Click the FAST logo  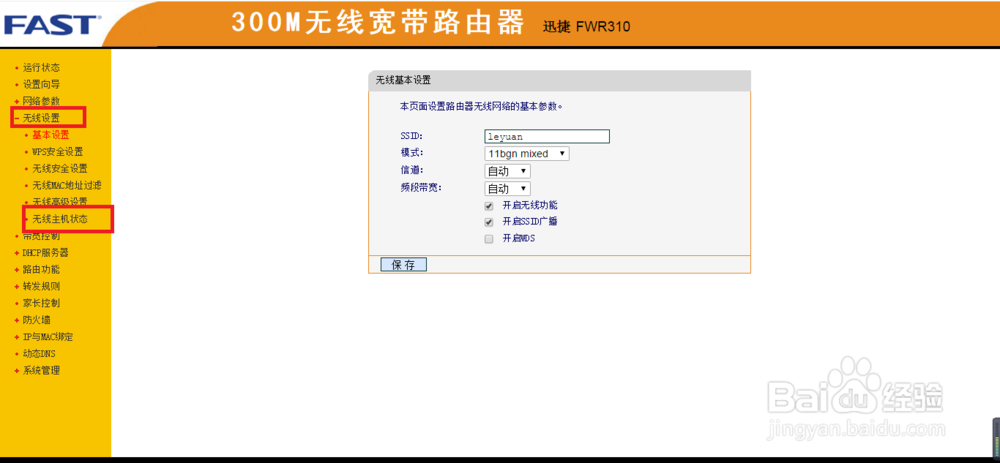click(x=52, y=25)
